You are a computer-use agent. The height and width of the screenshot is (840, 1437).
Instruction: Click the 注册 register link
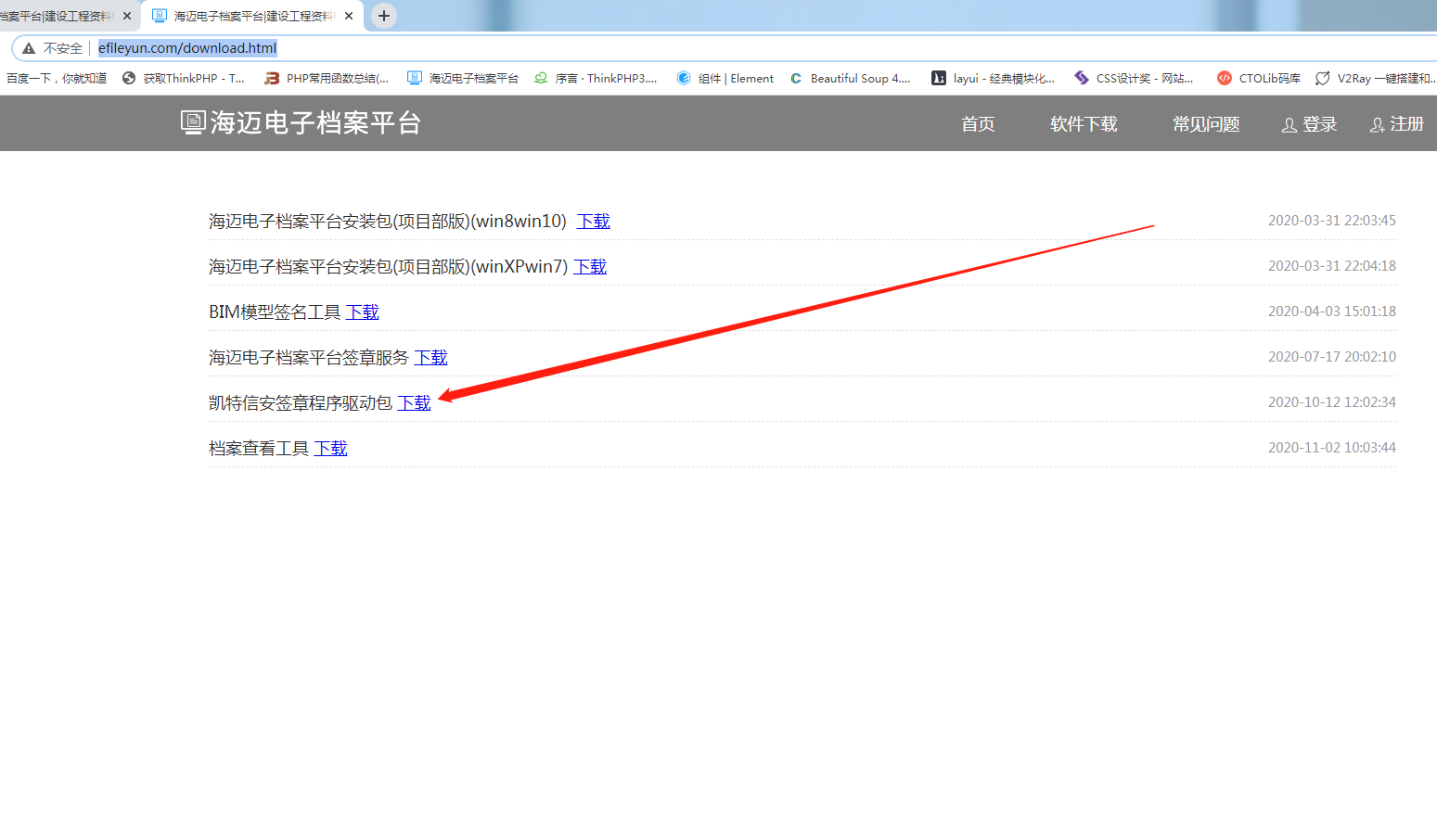point(1396,124)
